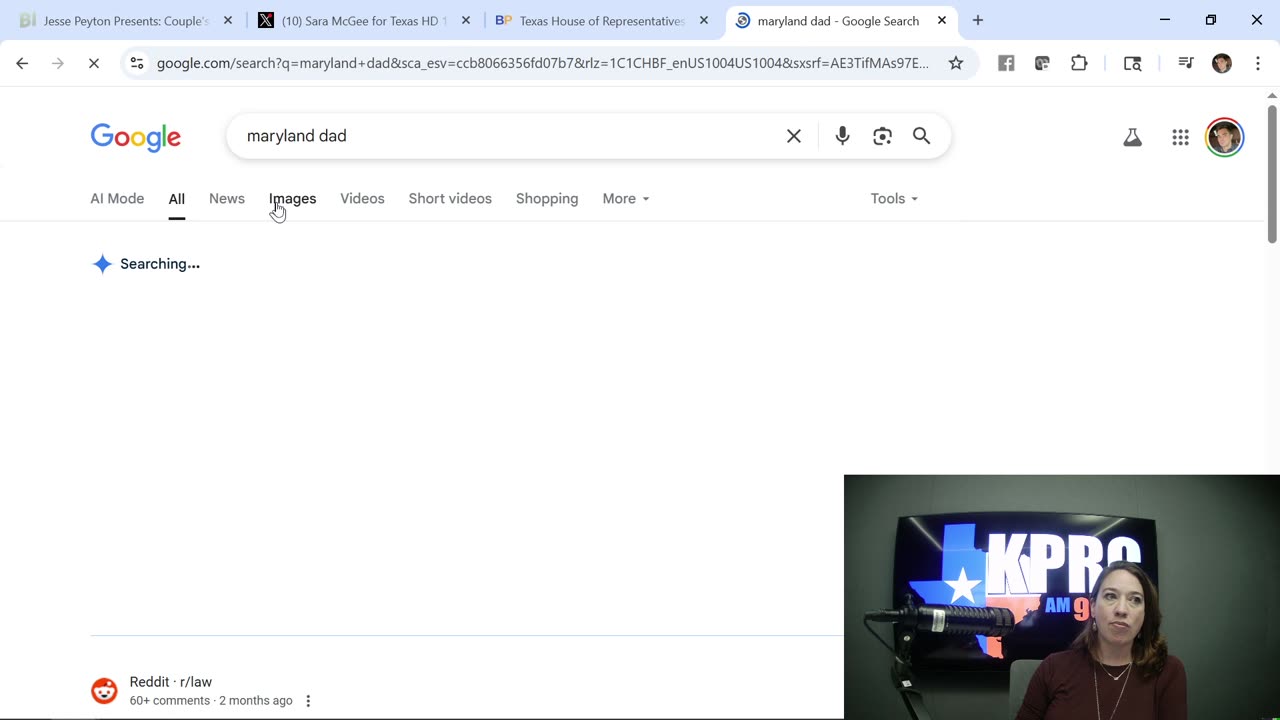Expand the More search filters dropdown

pos(626,198)
